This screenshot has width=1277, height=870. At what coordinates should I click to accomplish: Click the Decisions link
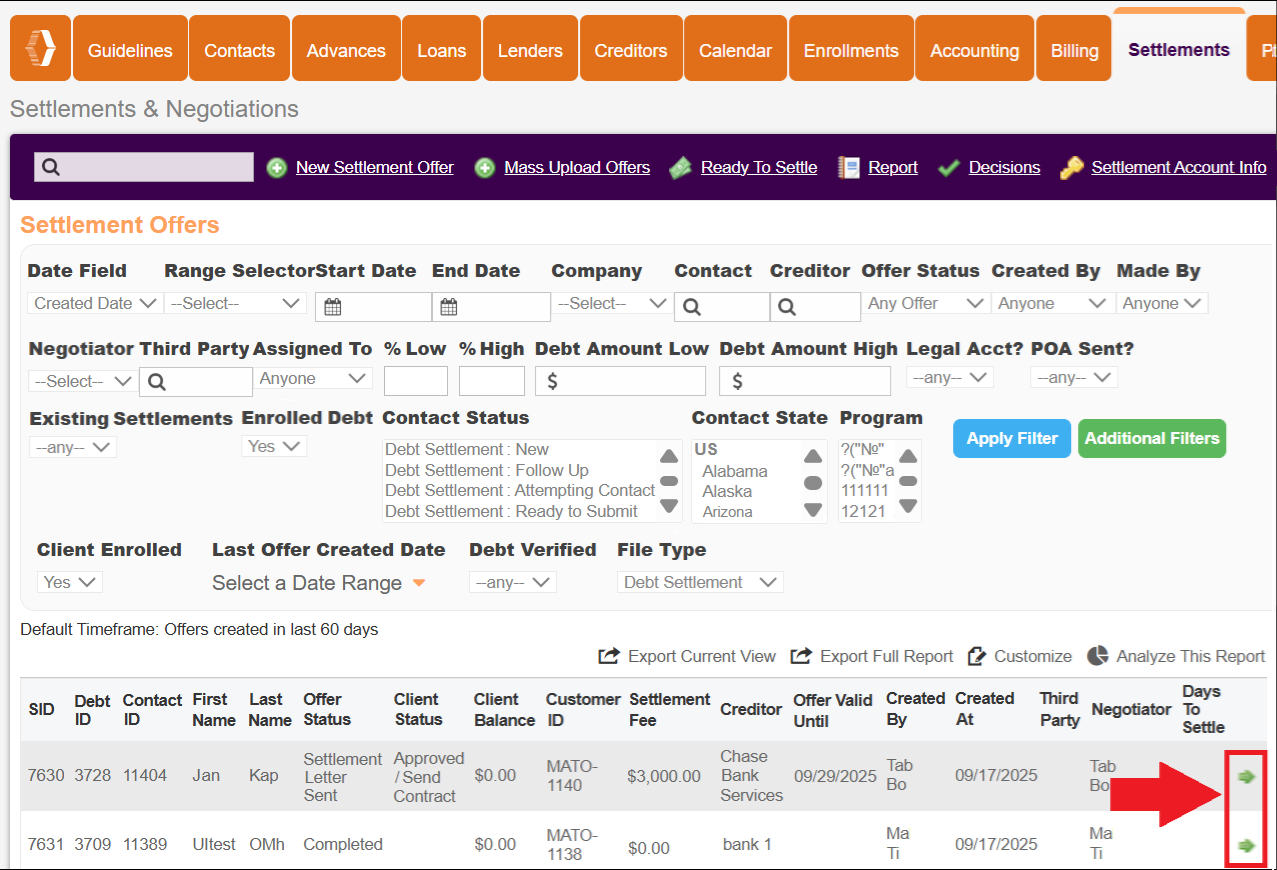[x=1004, y=168]
